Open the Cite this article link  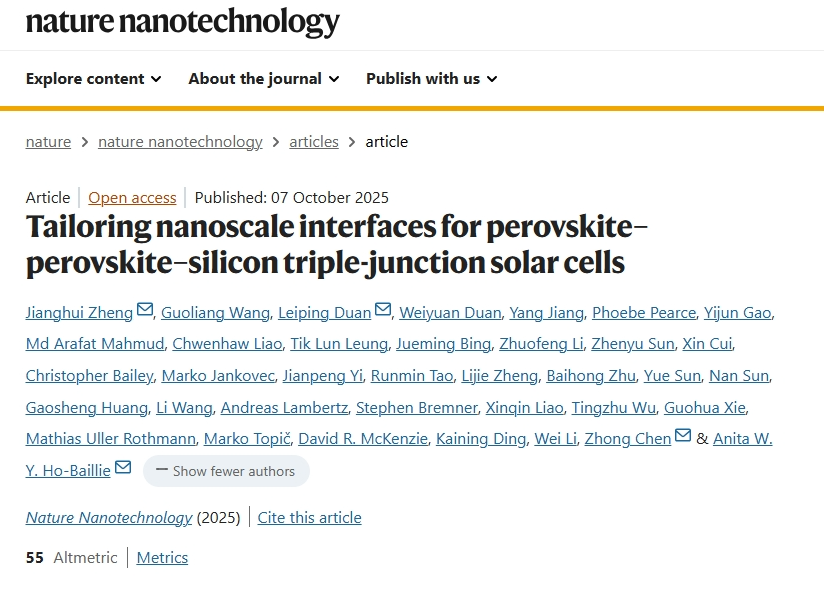click(309, 517)
